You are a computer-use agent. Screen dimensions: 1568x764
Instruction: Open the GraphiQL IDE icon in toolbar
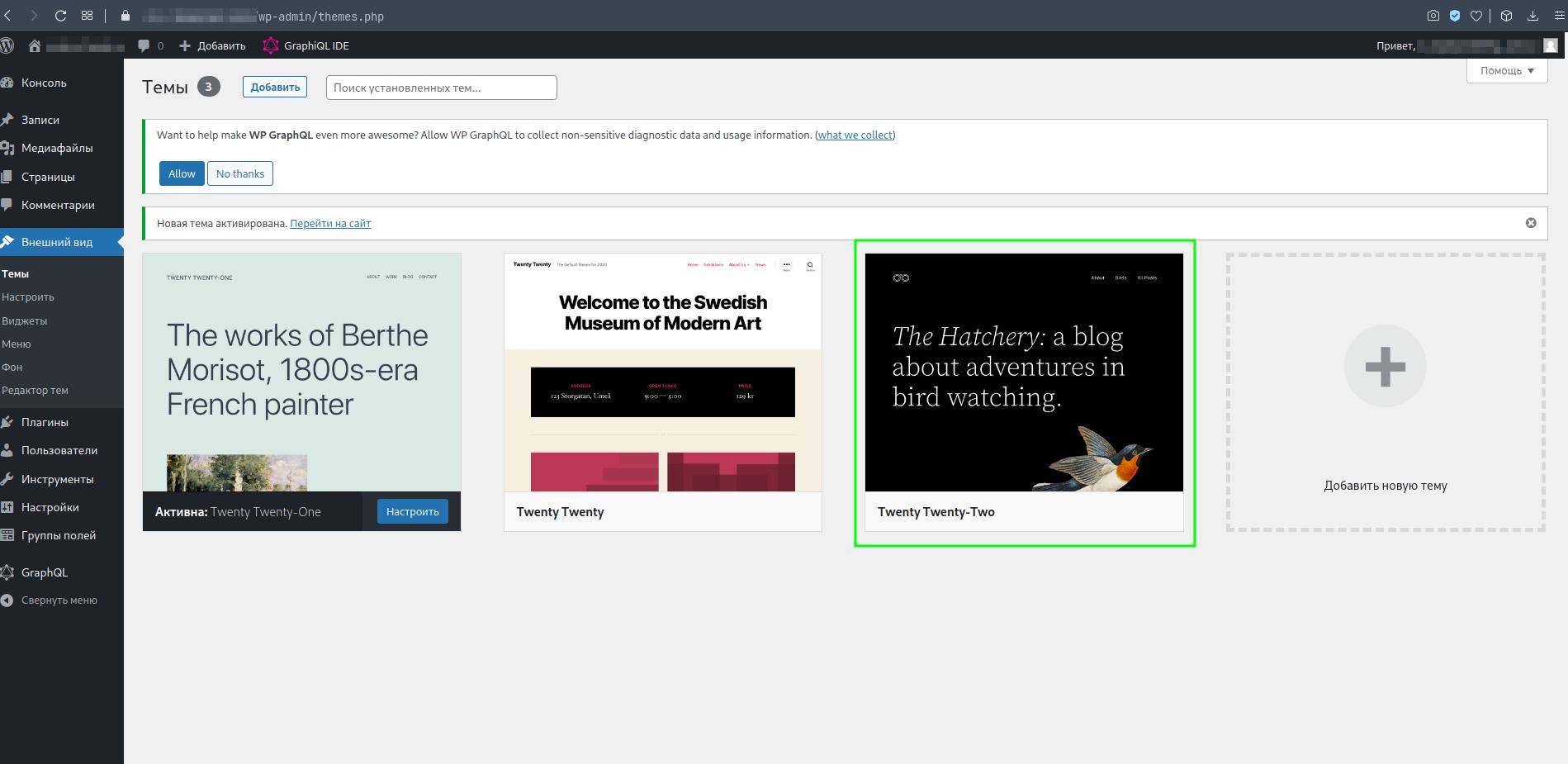tap(271, 45)
